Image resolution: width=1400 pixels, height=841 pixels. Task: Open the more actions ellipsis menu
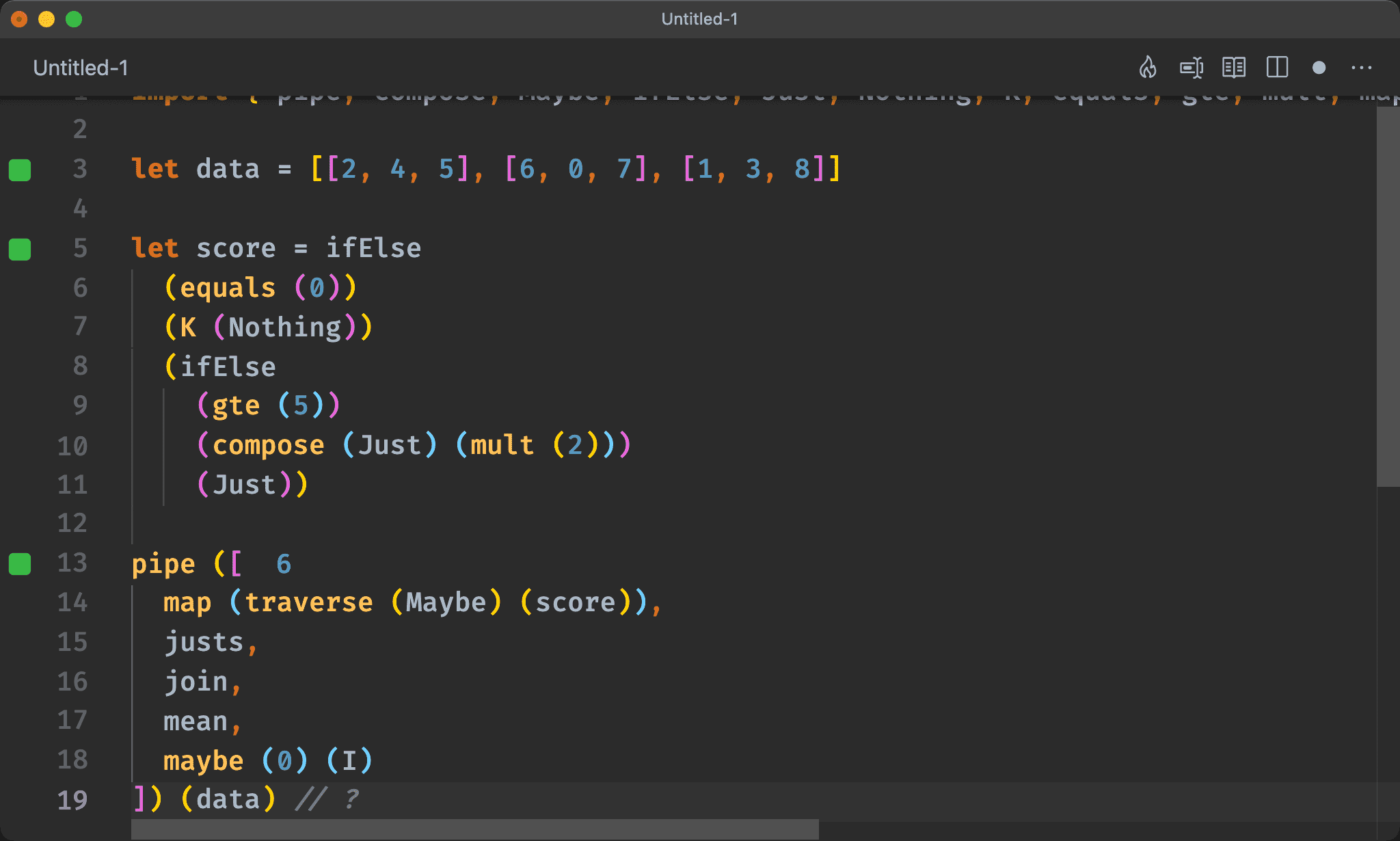pyautogui.click(x=1361, y=68)
